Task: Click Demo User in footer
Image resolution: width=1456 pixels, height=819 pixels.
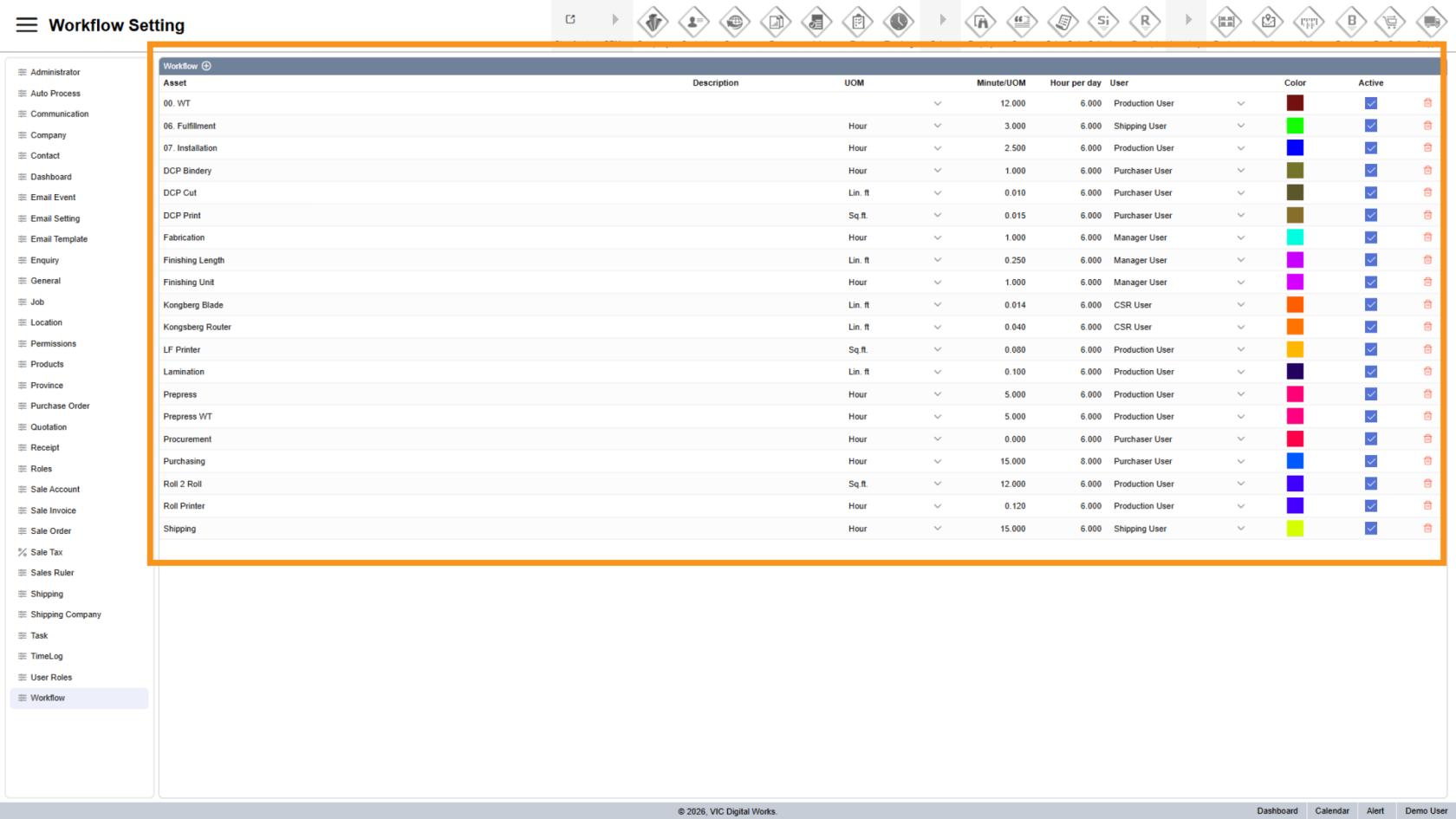Action: (1427, 811)
